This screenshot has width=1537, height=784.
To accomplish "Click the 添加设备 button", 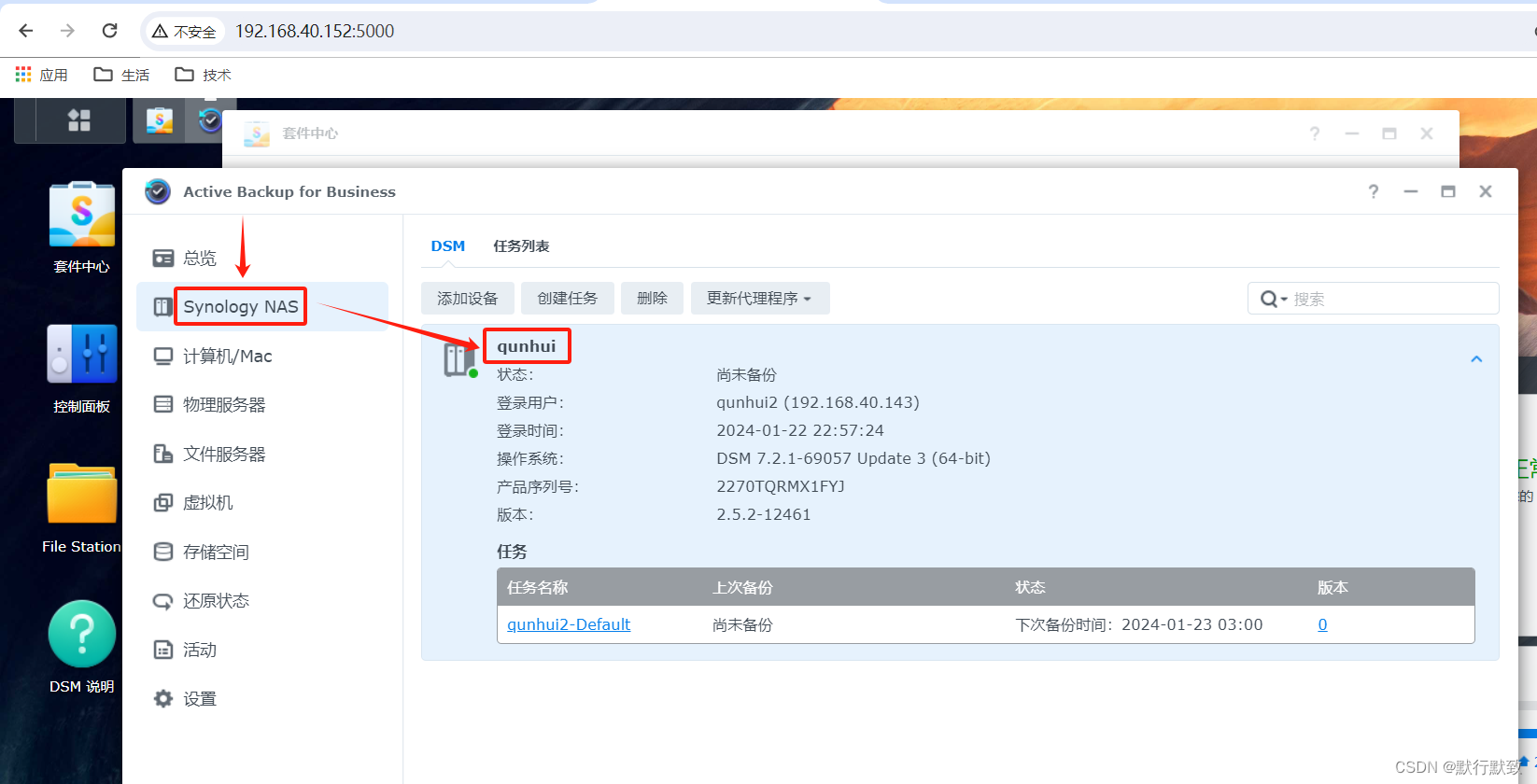I will pos(468,298).
